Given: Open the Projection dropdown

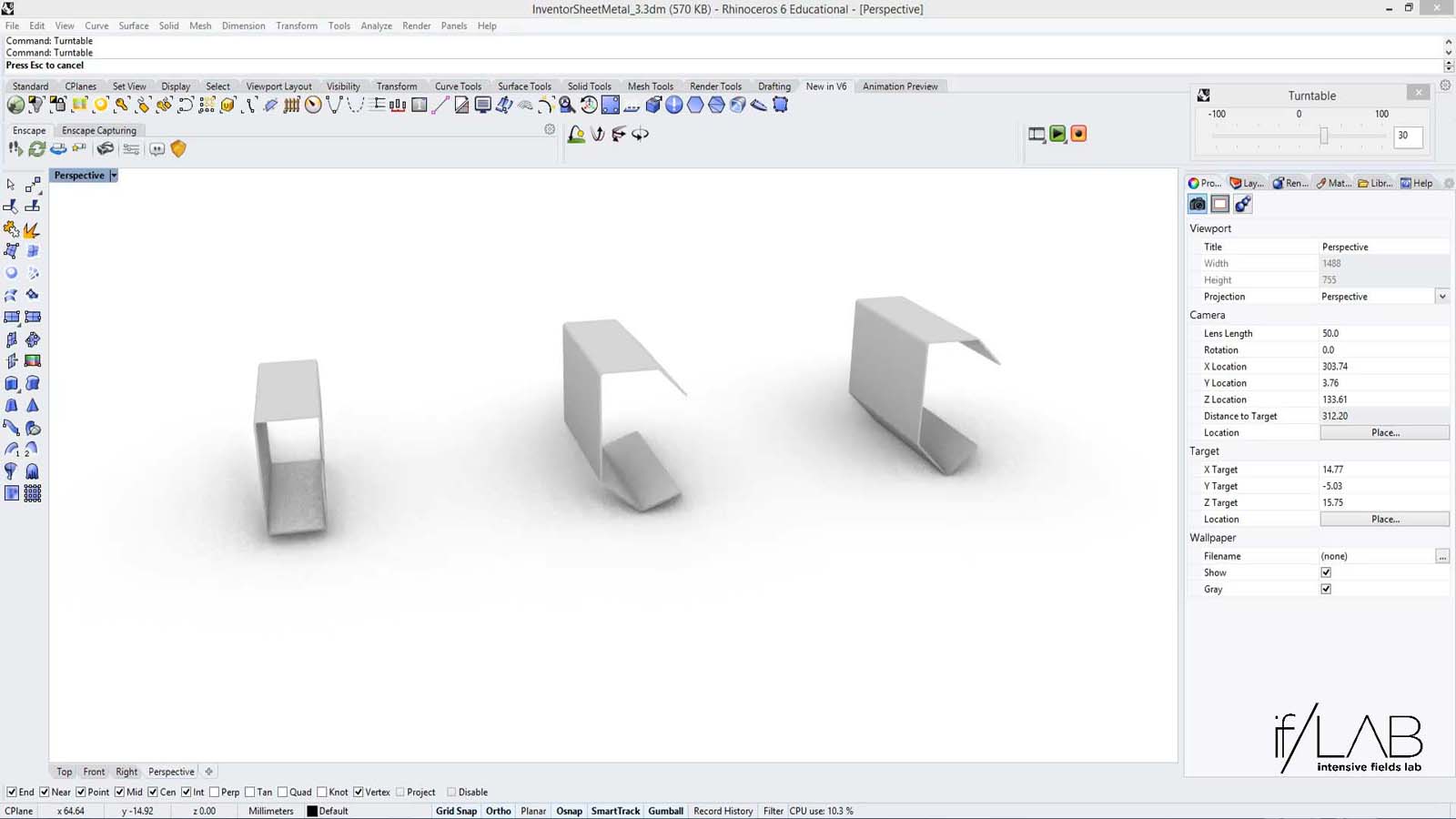Looking at the screenshot, I should tap(1442, 297).
